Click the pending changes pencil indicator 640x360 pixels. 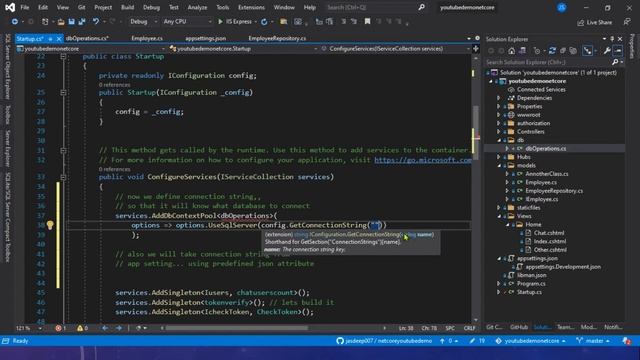[x=477, y=341]
